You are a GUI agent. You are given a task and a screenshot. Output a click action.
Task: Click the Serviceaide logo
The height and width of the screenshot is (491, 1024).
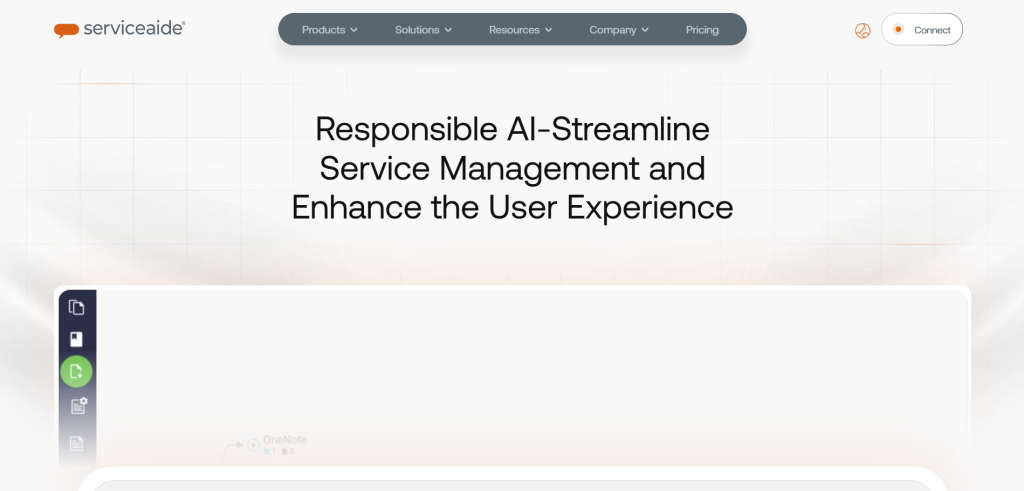tap(119, 29)
